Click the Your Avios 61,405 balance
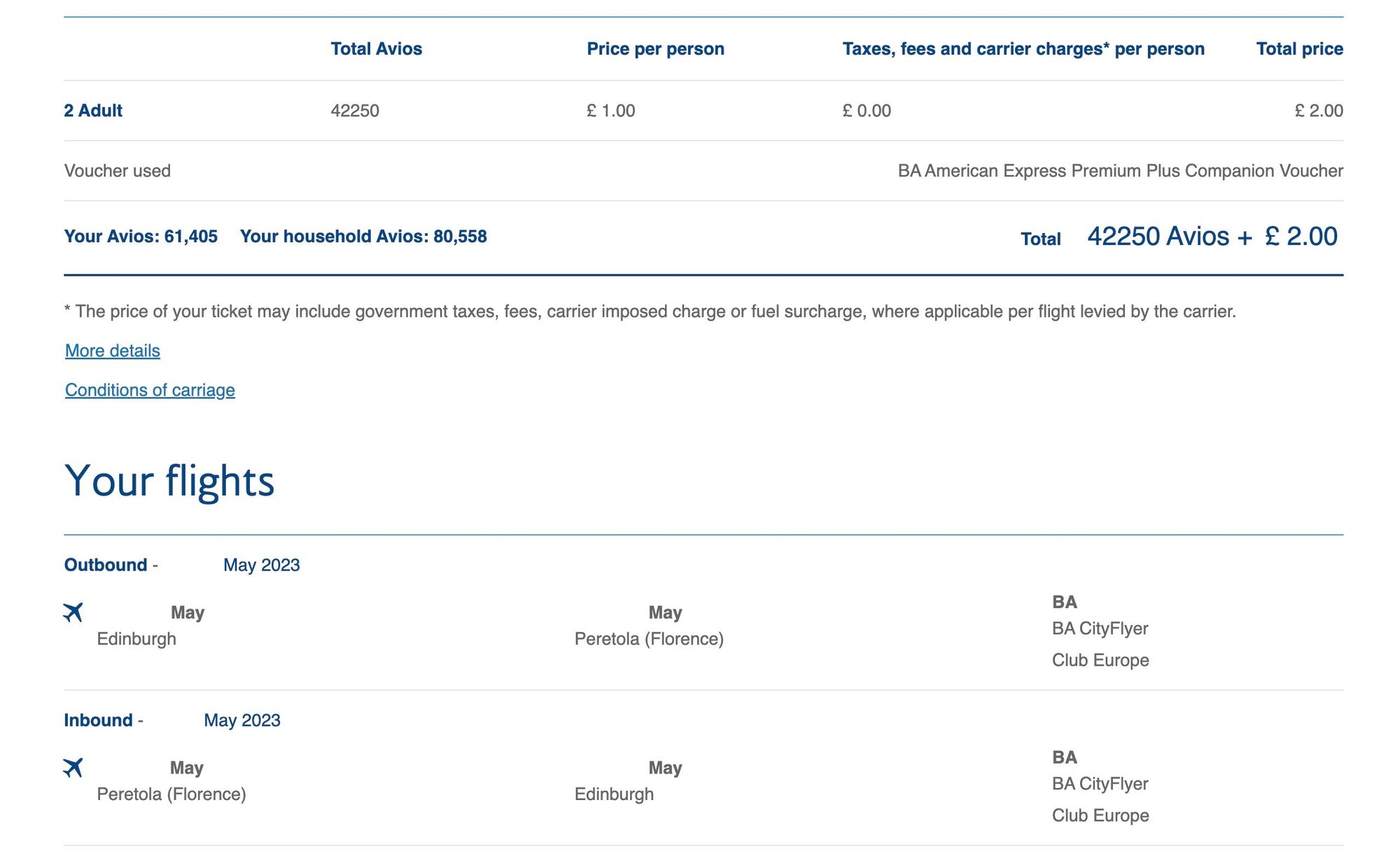 pyautogui.click(x=141, y=237)
